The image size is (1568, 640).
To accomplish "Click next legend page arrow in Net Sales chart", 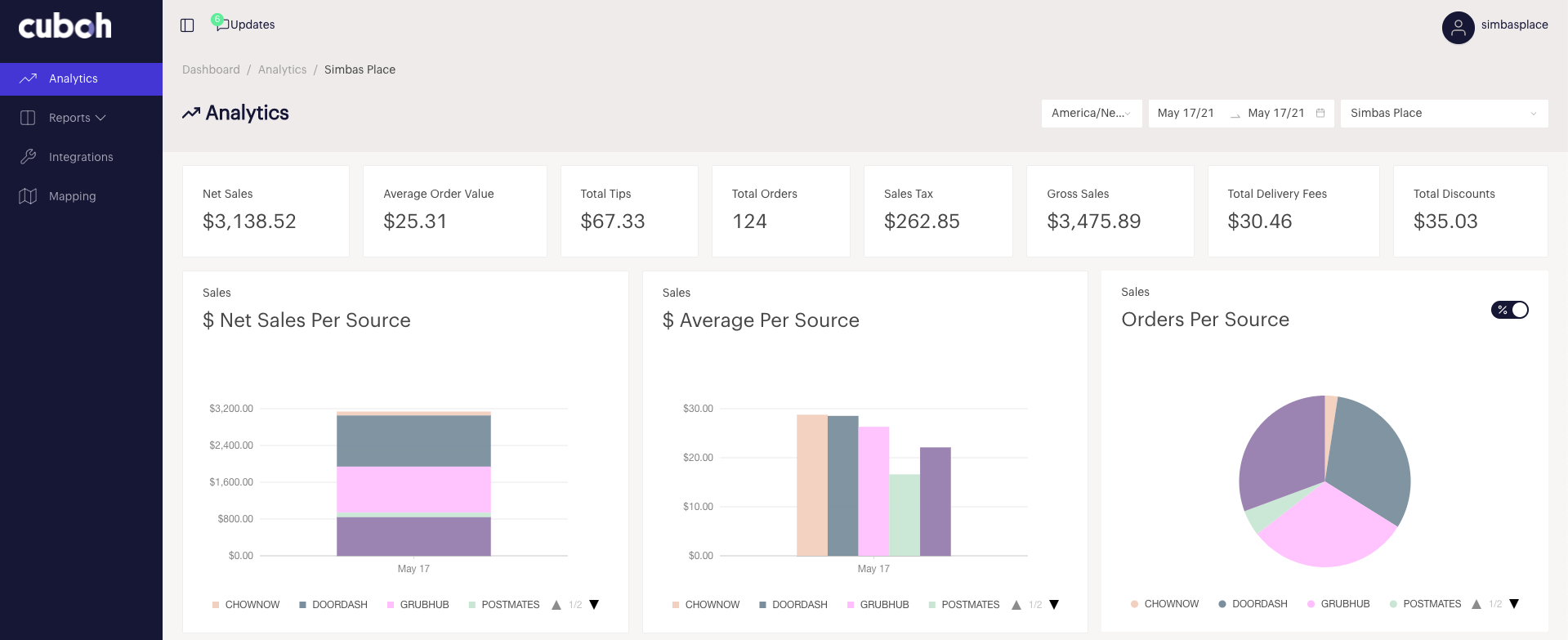I will pos(594,605).
